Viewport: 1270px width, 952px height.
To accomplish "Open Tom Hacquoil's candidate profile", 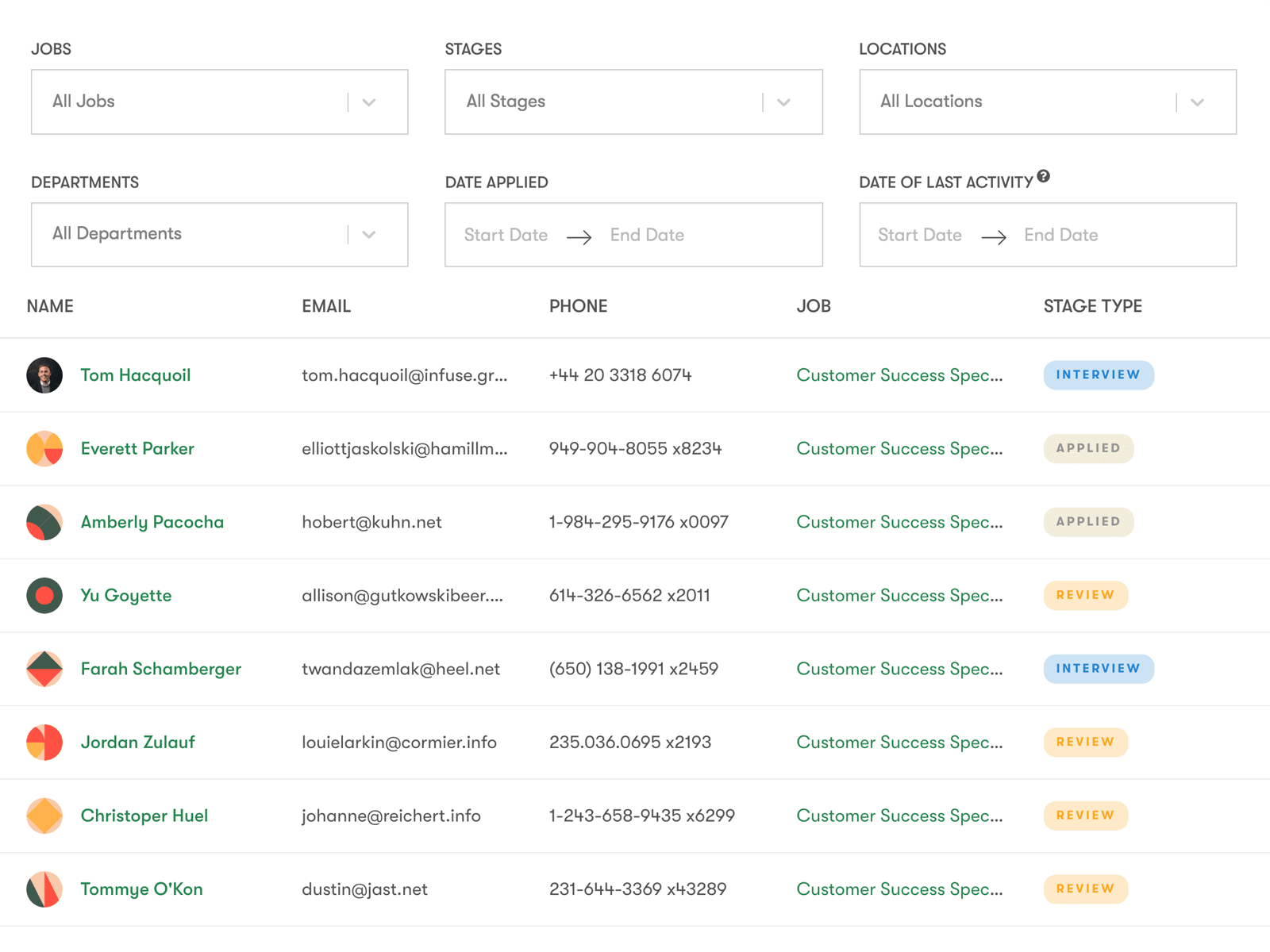I will tap(135, 375).
